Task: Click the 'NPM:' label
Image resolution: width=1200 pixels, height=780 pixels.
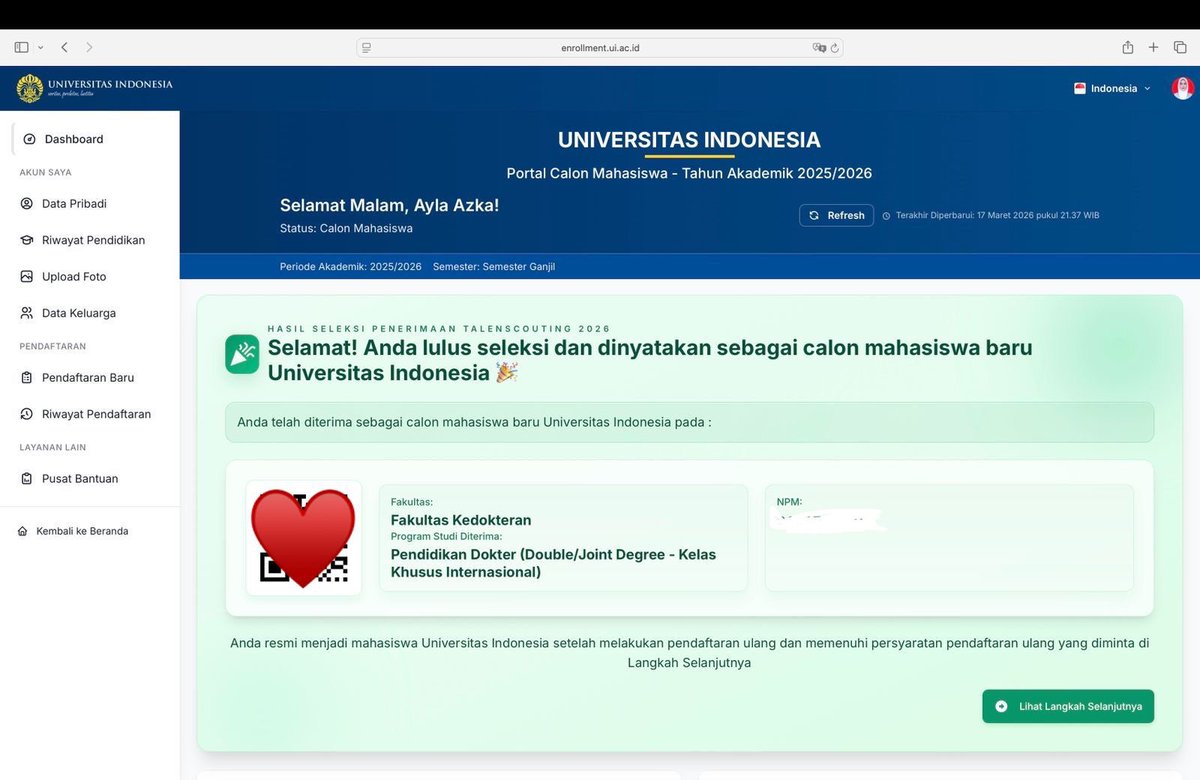Action: point(789,502)
